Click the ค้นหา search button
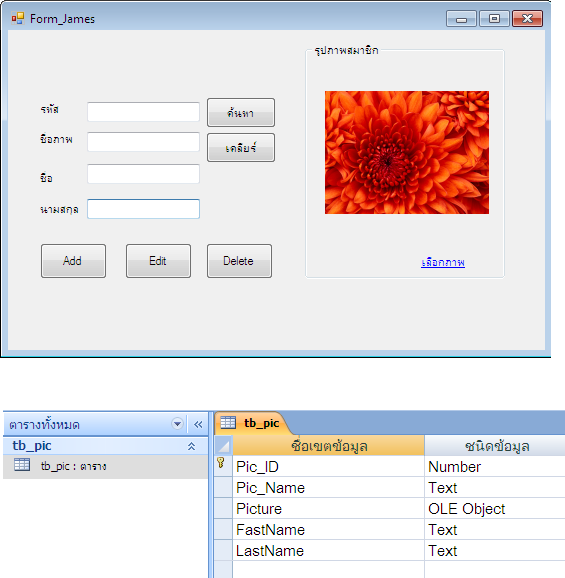Image resolution: width=565 pixels, height=578 pixels. point(241,112)
